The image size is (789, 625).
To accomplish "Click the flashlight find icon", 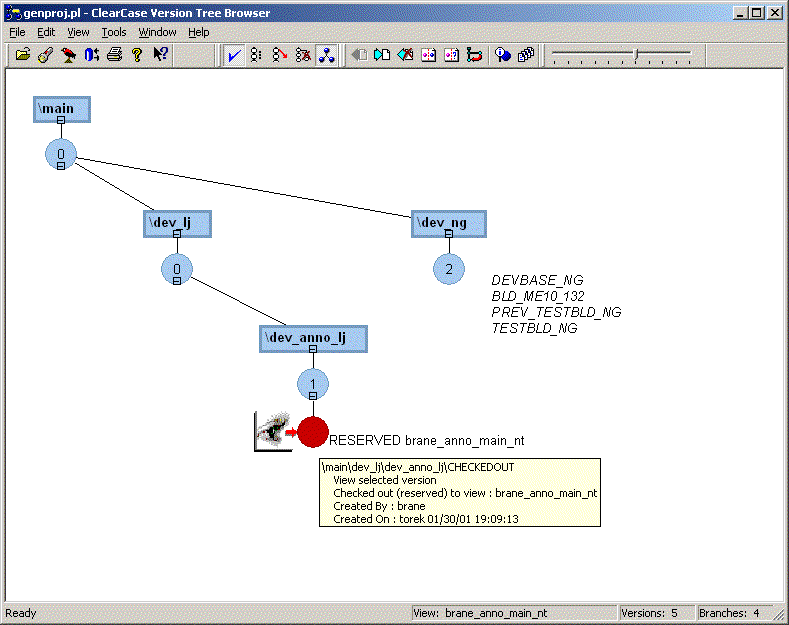I will pyautogui.click(x=46, y=54).
